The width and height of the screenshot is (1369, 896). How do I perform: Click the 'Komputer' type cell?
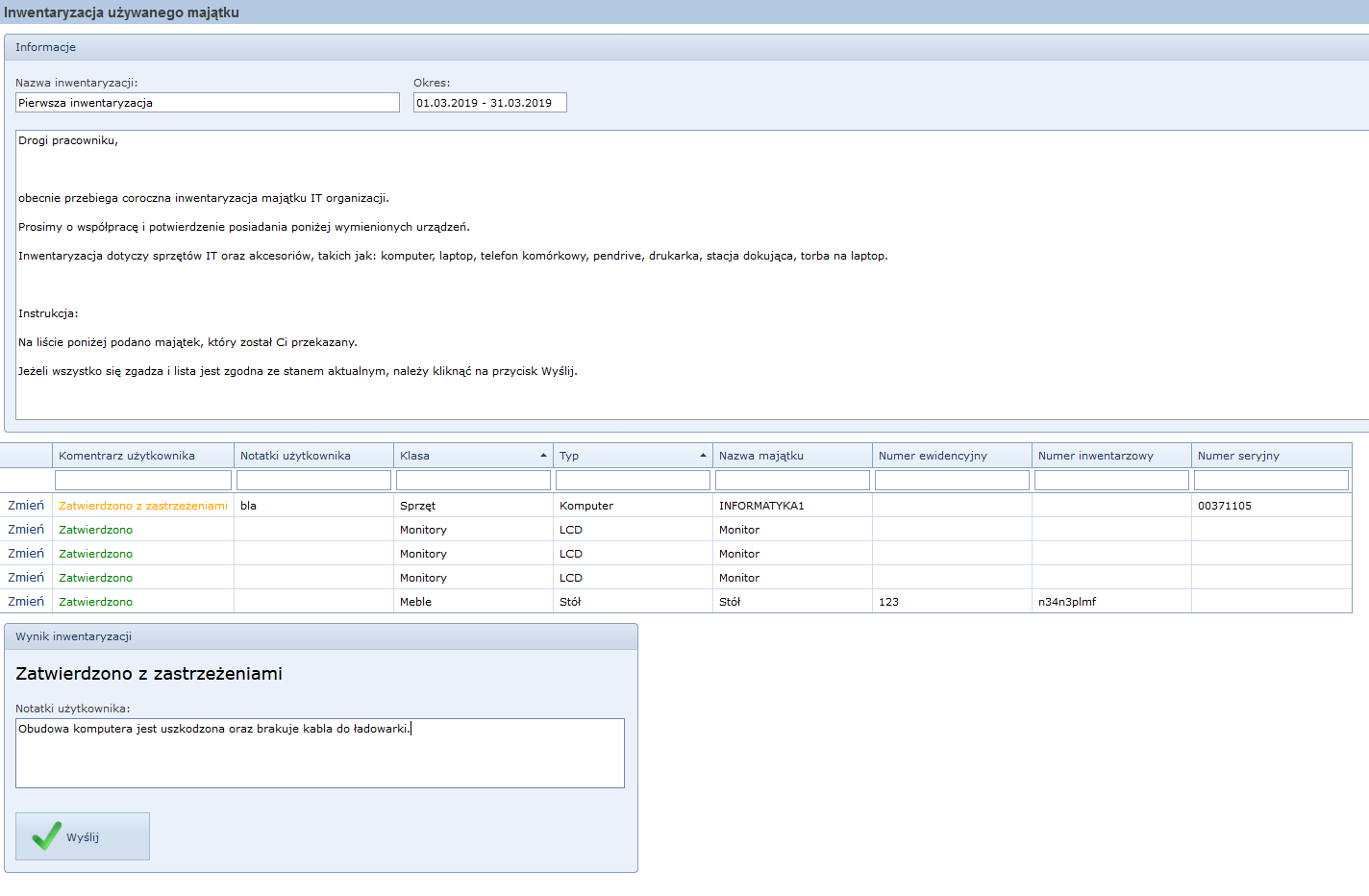pos(634,506)
